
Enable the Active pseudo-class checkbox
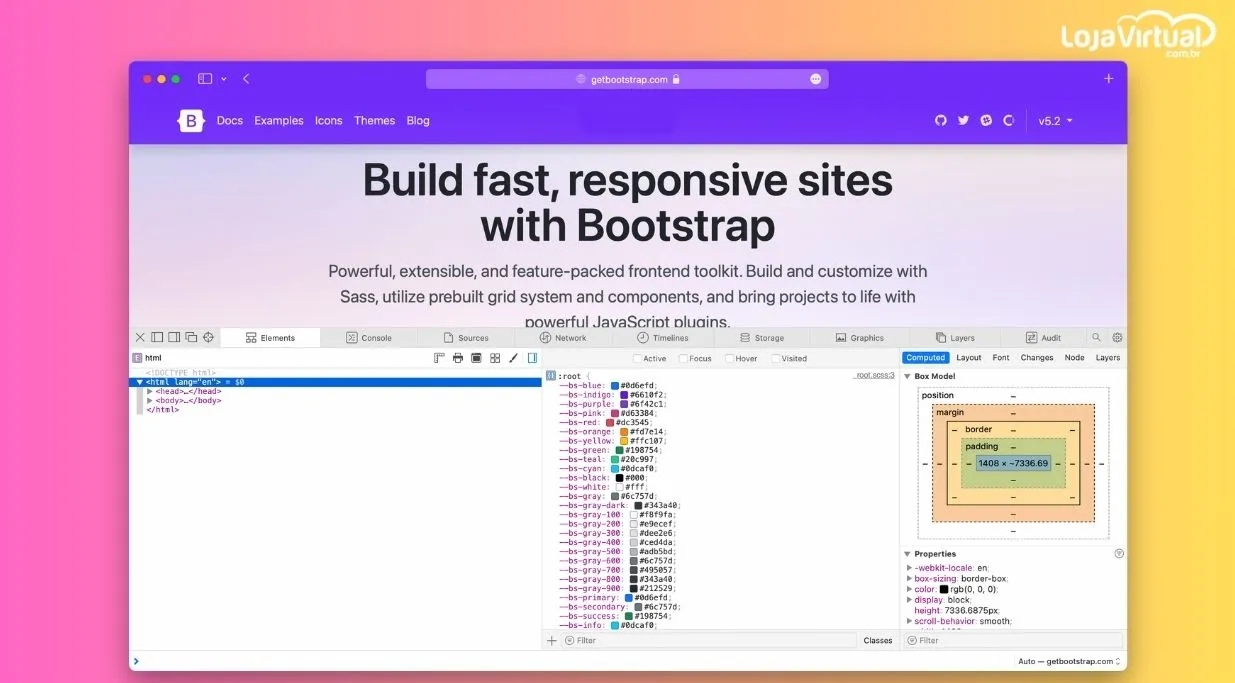pos(638,358)
